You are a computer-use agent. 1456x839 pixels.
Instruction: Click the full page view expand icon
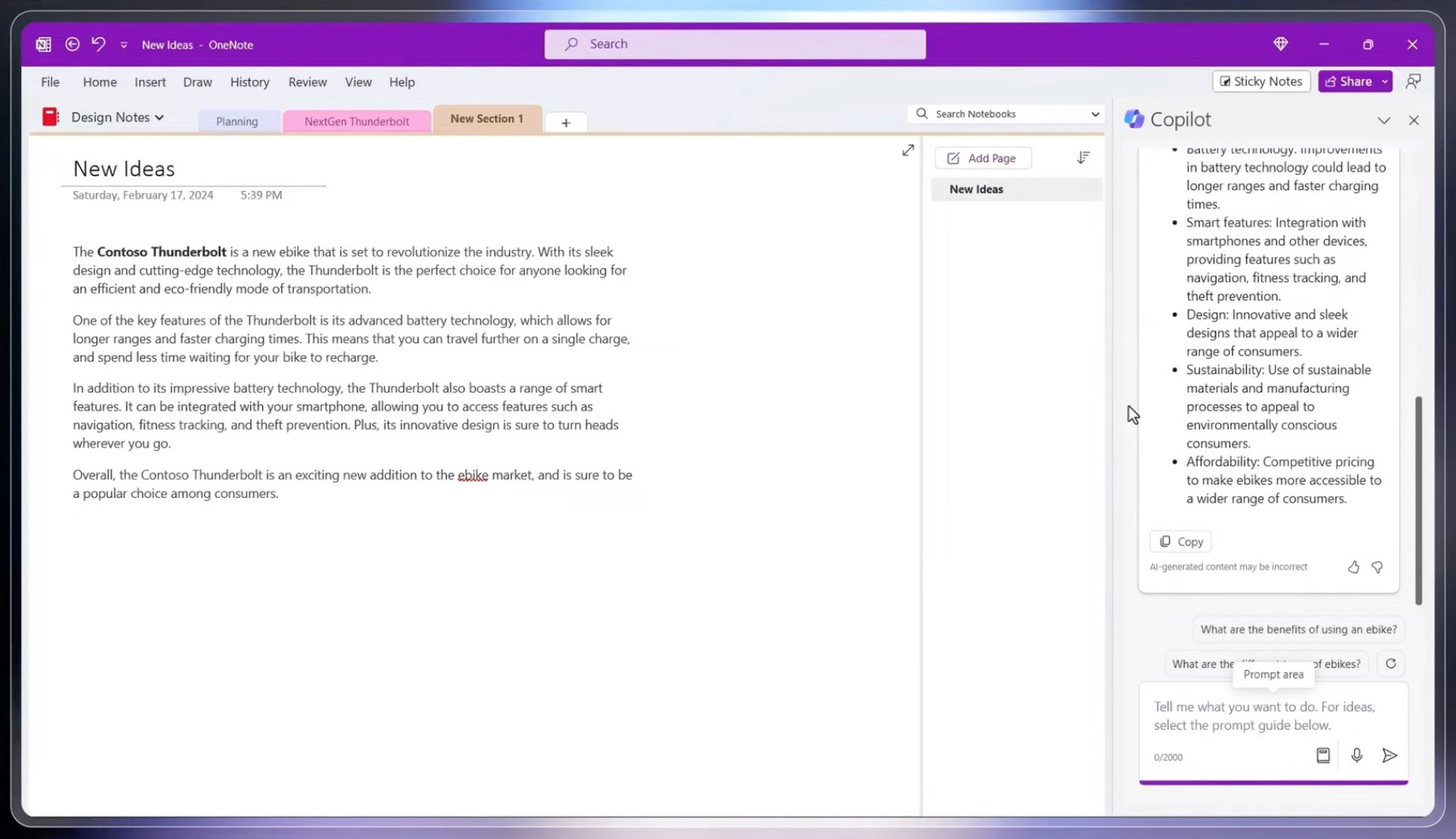(908, 151)
